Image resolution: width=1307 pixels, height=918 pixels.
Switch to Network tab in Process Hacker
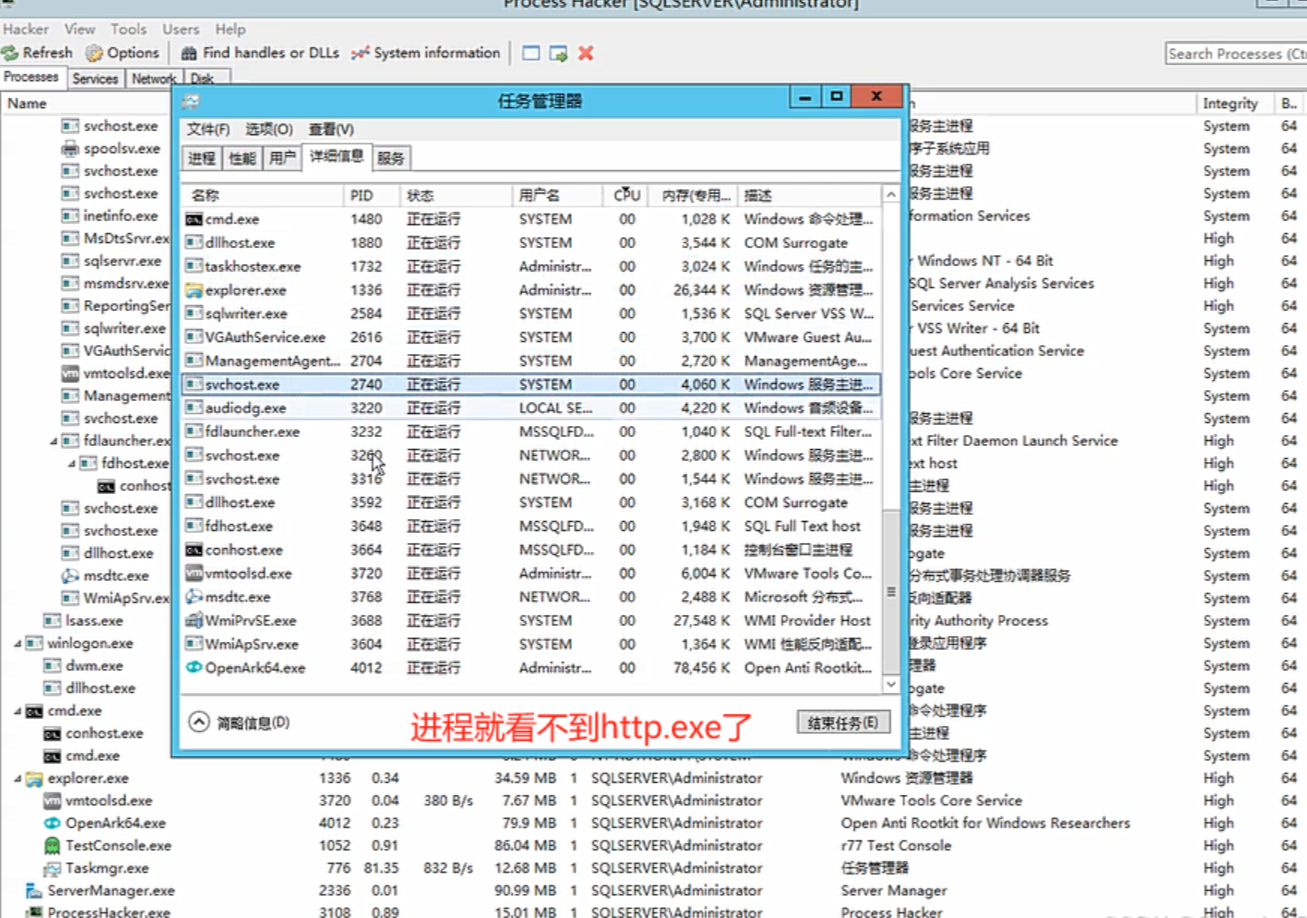point(153,78)
